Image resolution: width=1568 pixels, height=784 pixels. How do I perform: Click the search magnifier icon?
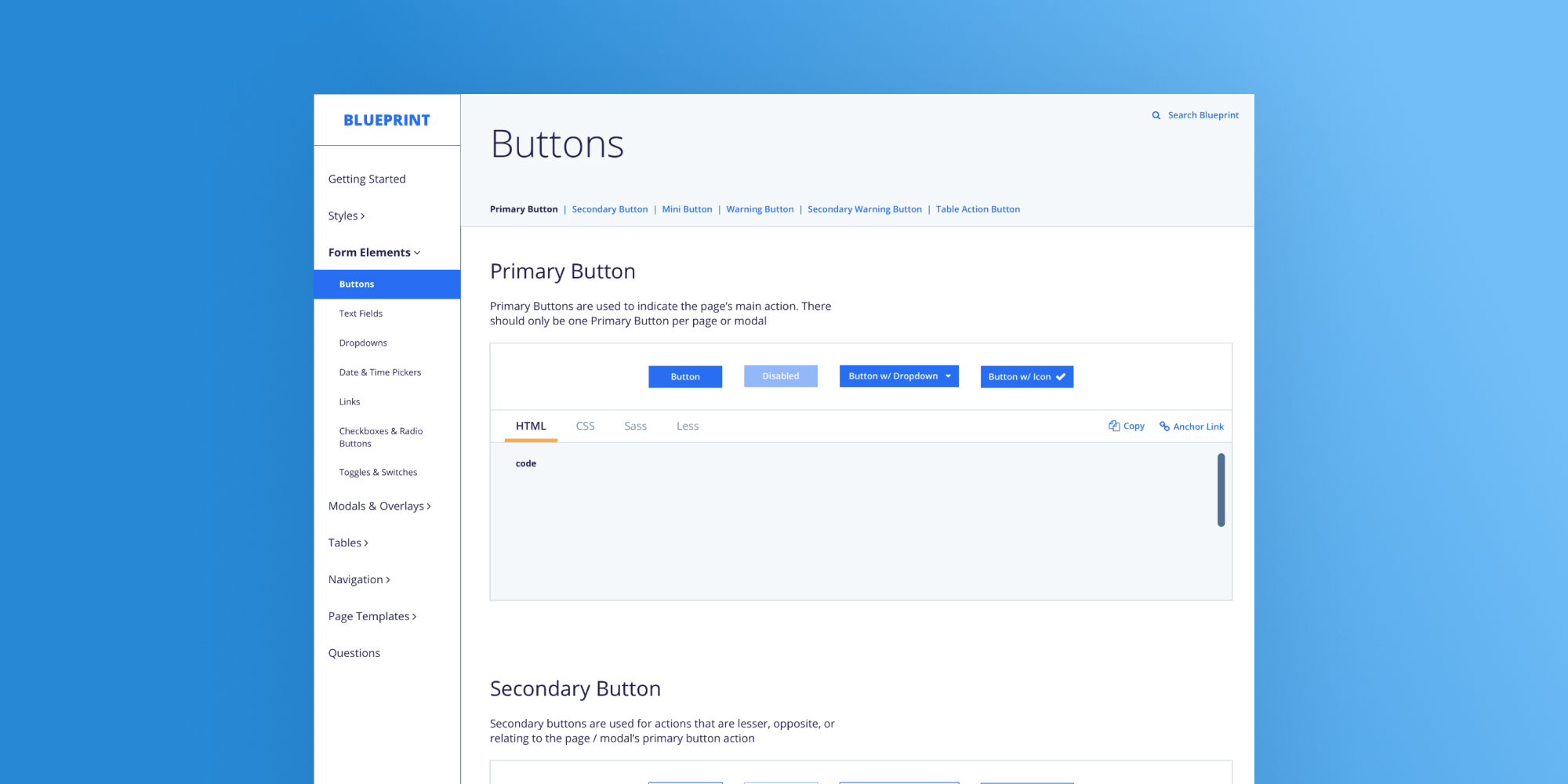pyautogui.click(x=1156, y=115)
